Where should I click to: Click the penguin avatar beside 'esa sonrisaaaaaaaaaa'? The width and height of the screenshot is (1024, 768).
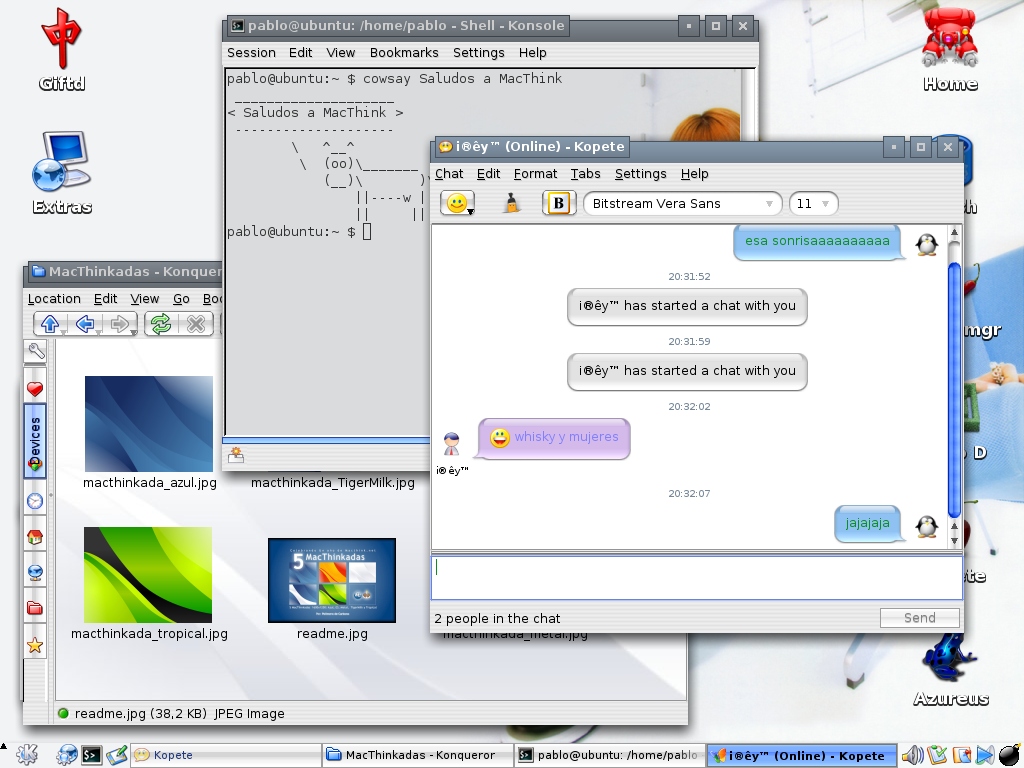tap(926, 244)
